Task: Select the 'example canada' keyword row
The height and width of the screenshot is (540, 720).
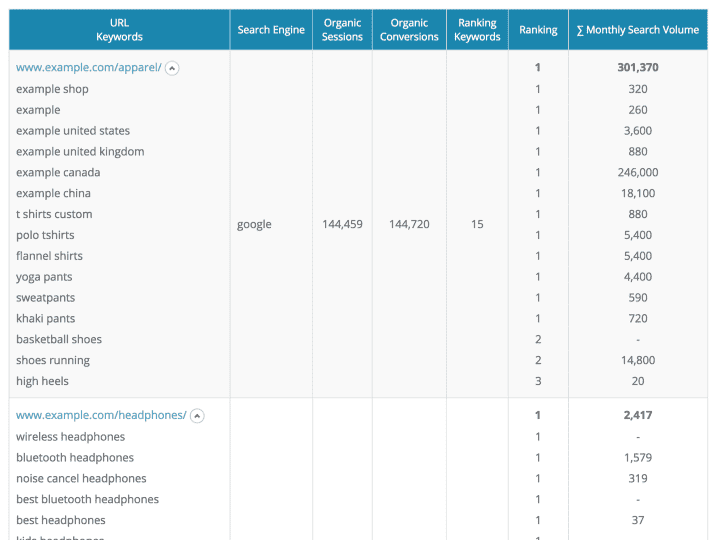Action: click(x=58, y=173)
